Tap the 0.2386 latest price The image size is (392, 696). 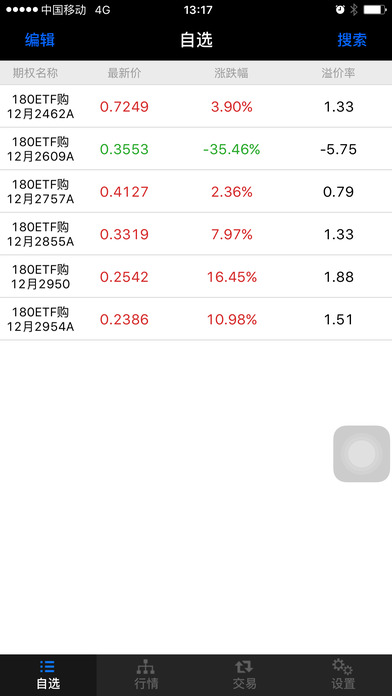pos(124,320)
